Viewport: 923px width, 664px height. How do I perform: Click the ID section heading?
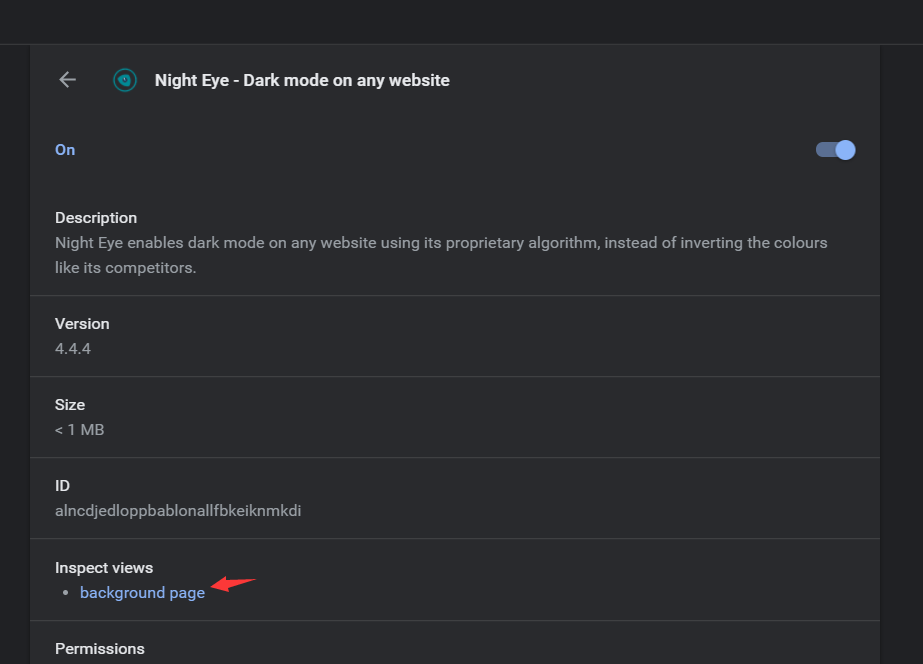(x=63, y=486)
